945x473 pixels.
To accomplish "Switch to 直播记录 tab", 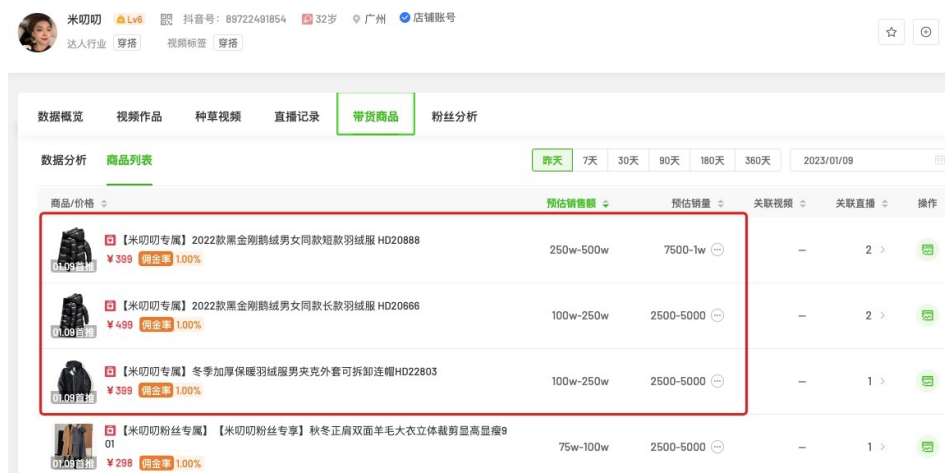I will point(297,117).
